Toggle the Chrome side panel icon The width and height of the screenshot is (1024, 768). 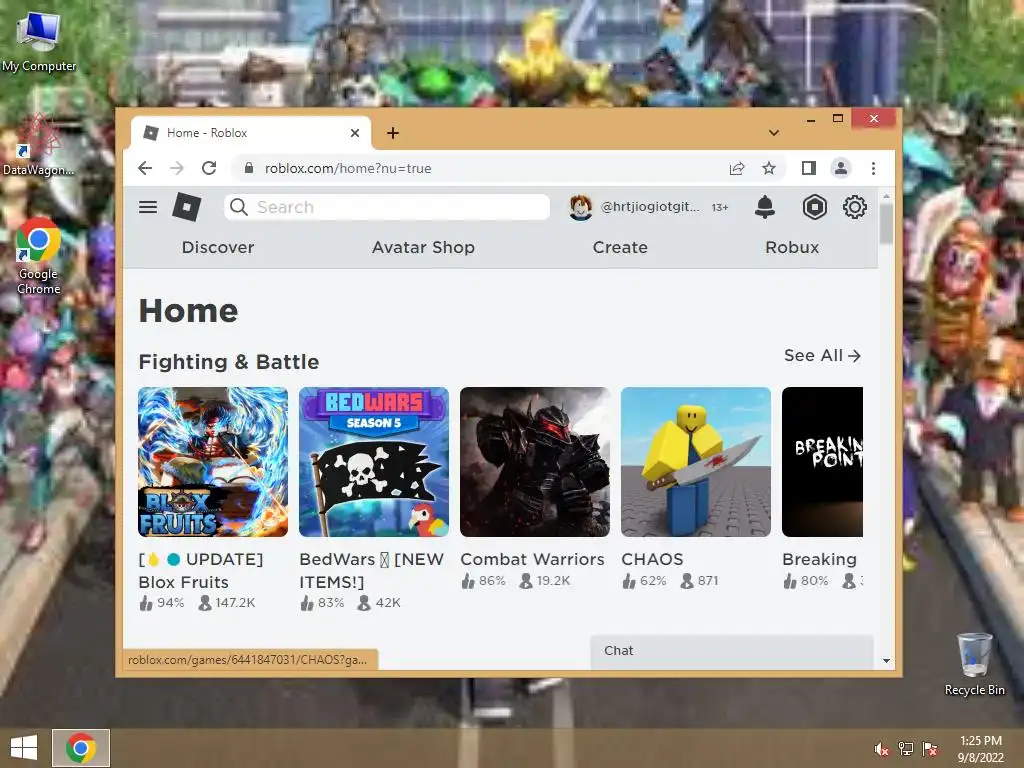pyautogui.click(x=808, y=168)
